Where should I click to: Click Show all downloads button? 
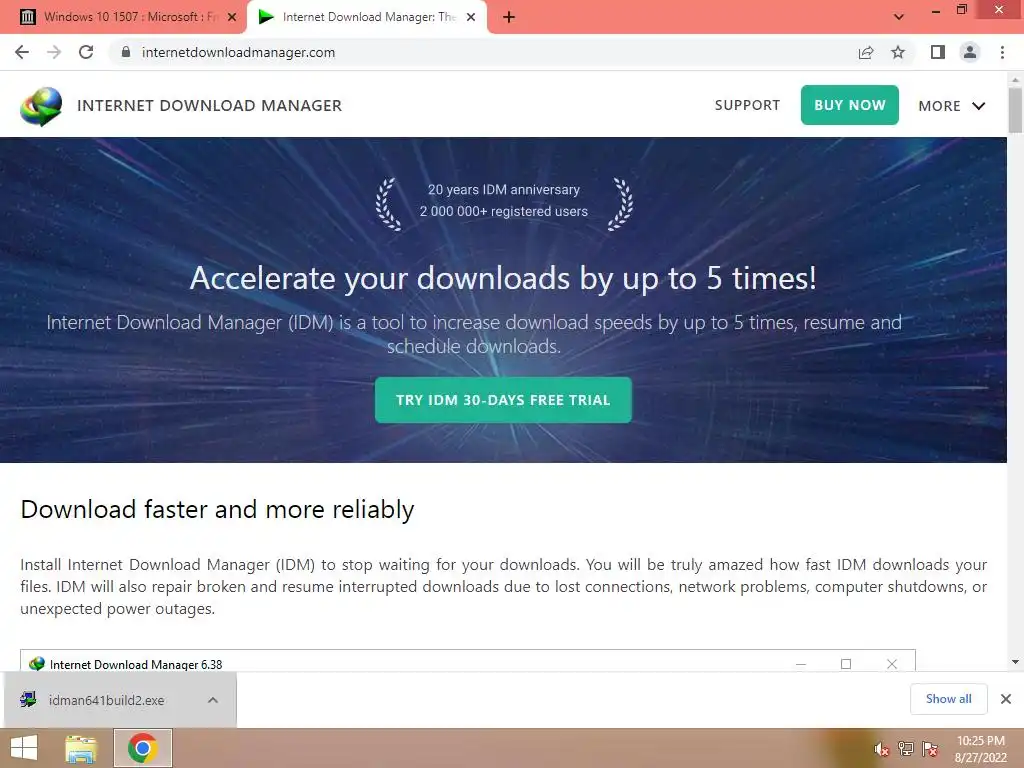click(948, 699)
